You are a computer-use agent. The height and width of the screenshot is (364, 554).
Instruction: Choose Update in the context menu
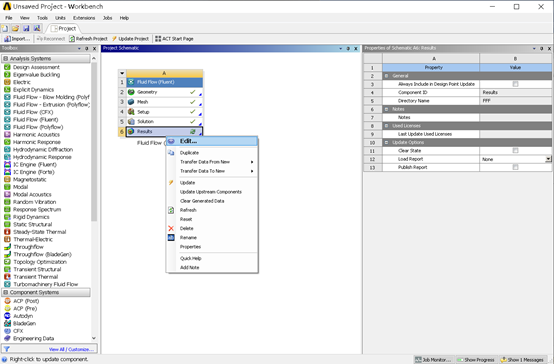(x=212, y=183)
